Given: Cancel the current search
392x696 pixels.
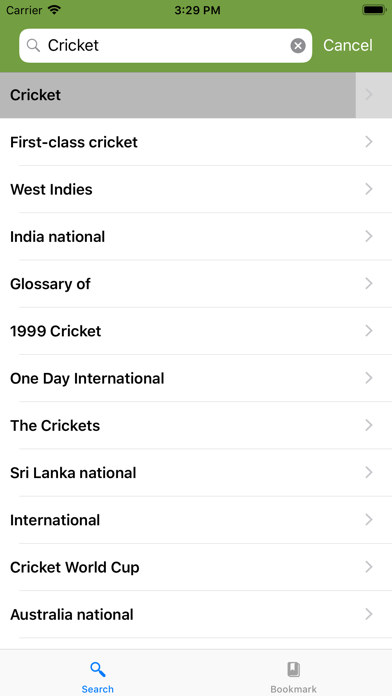Looking at the screenshot, I should 348,45.
